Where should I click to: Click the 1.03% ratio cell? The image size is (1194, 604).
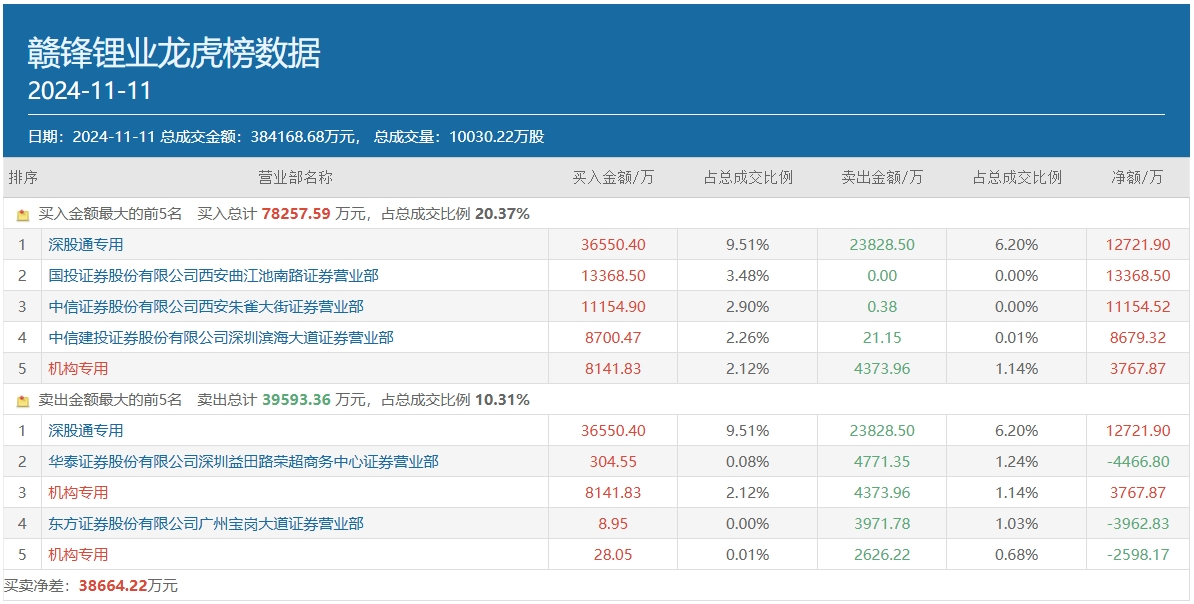pos(1017,523)
